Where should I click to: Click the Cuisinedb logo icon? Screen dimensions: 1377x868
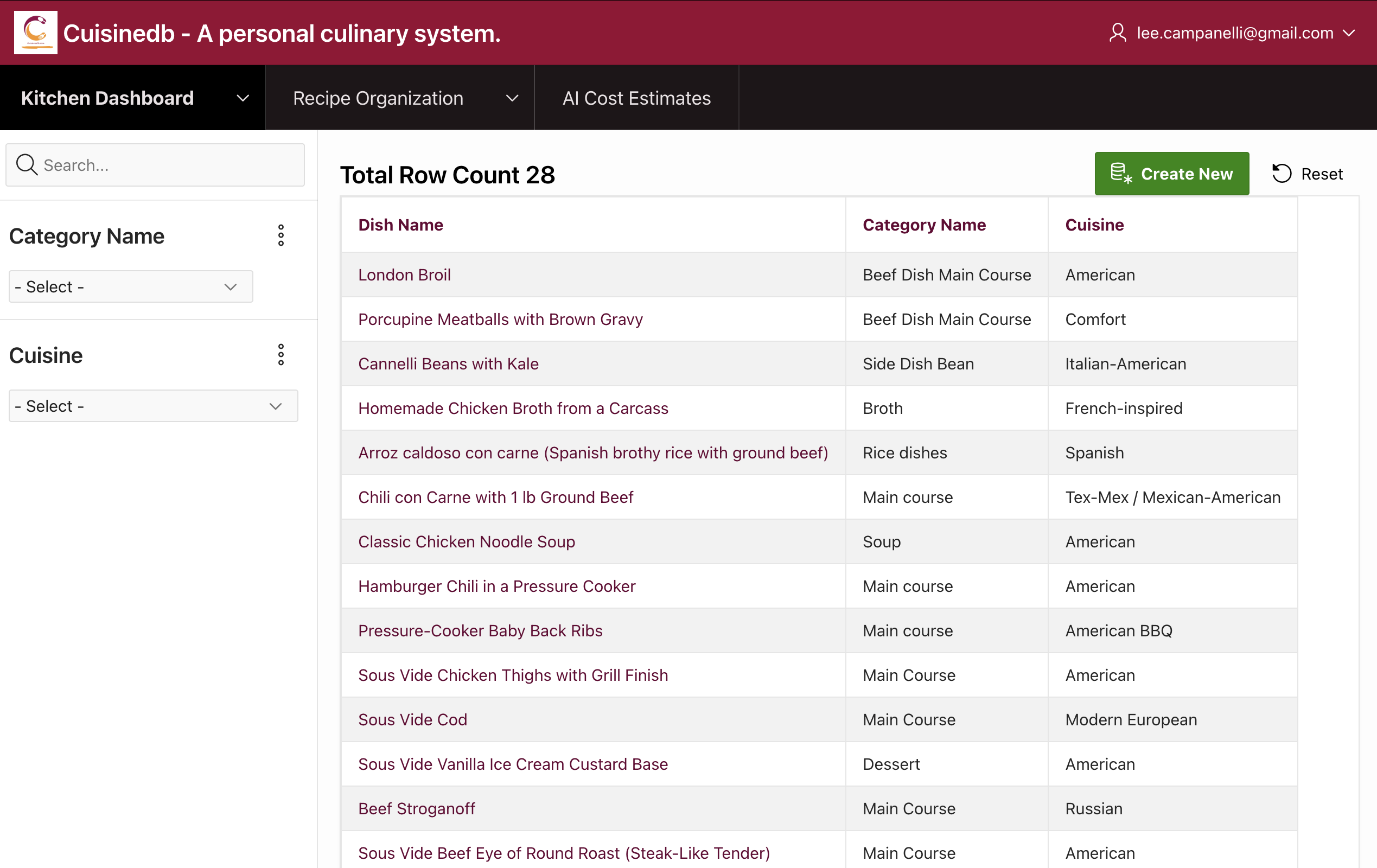[35, 32]
